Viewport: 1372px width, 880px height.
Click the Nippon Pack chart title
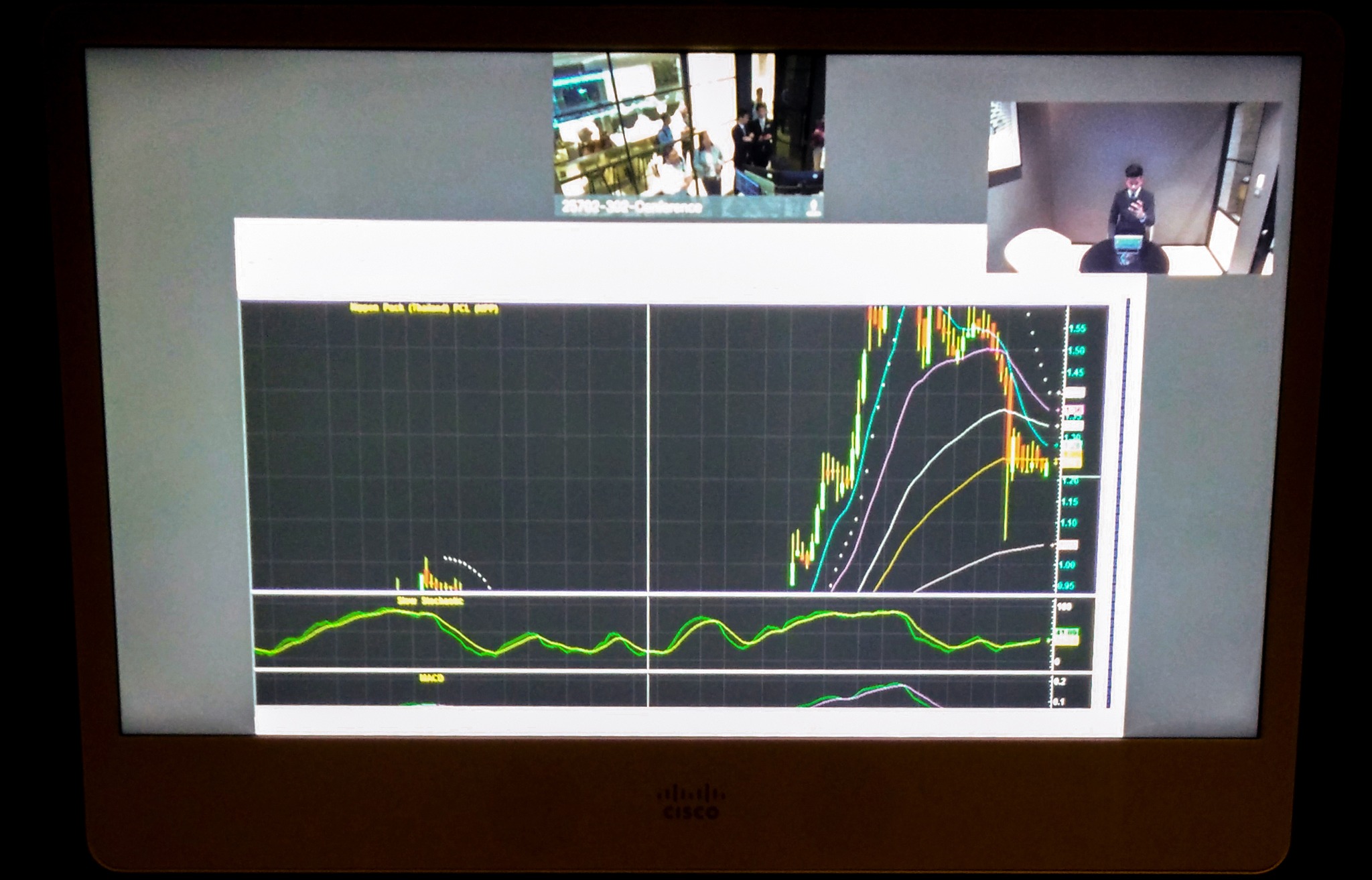424,309
